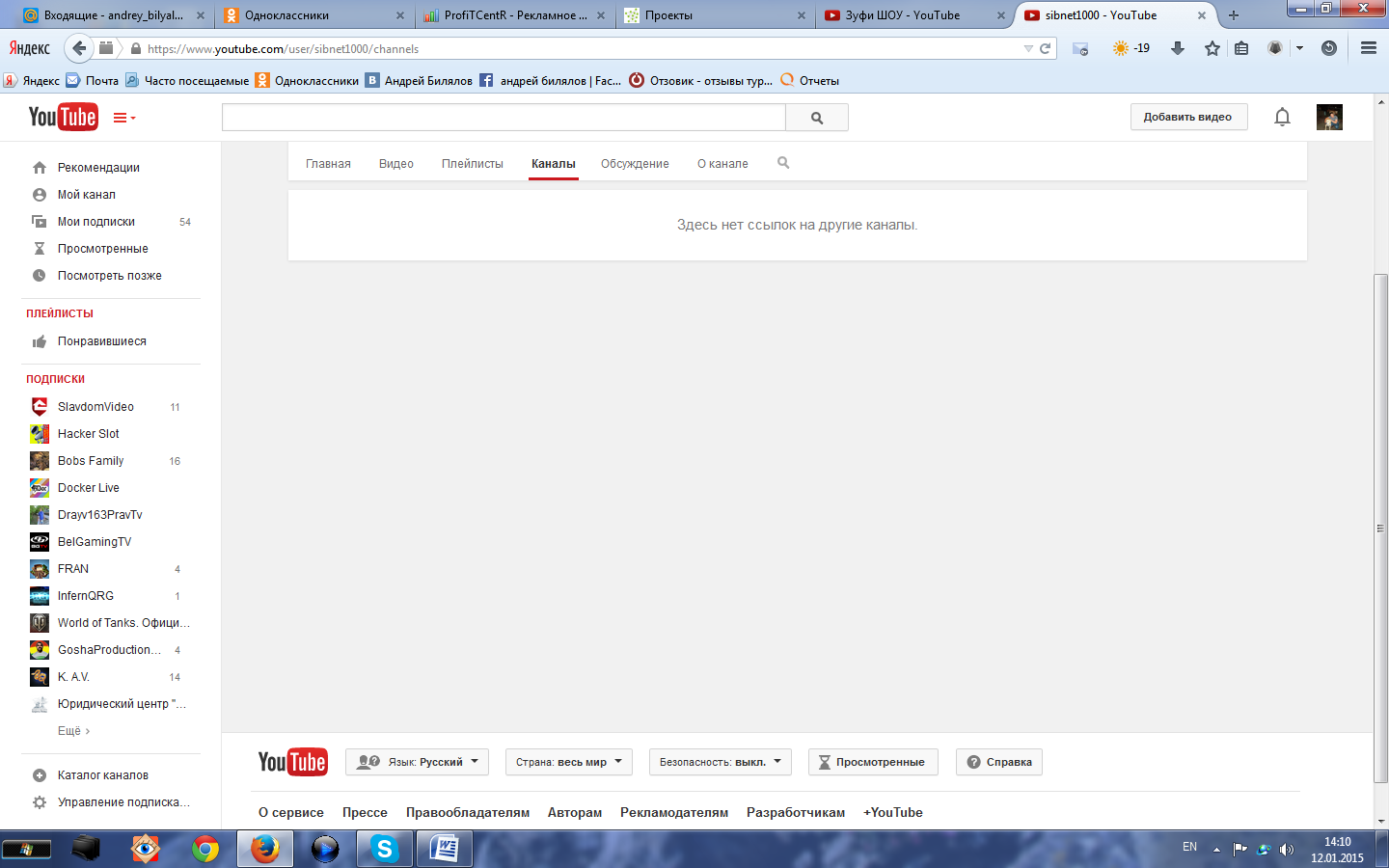Switch input language via EN indicator
This screenshot has width=1389, height=868.
coord(1189,847)
